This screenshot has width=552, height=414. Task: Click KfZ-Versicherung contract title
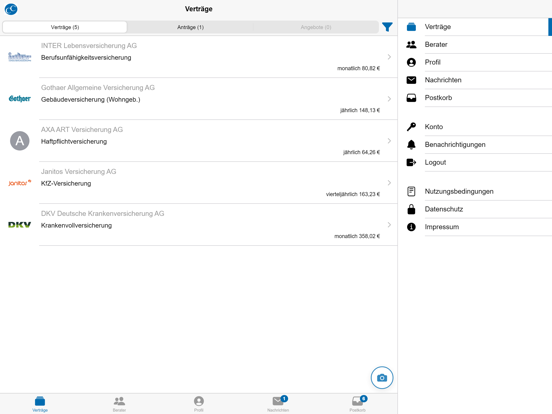tap(66, 183)
